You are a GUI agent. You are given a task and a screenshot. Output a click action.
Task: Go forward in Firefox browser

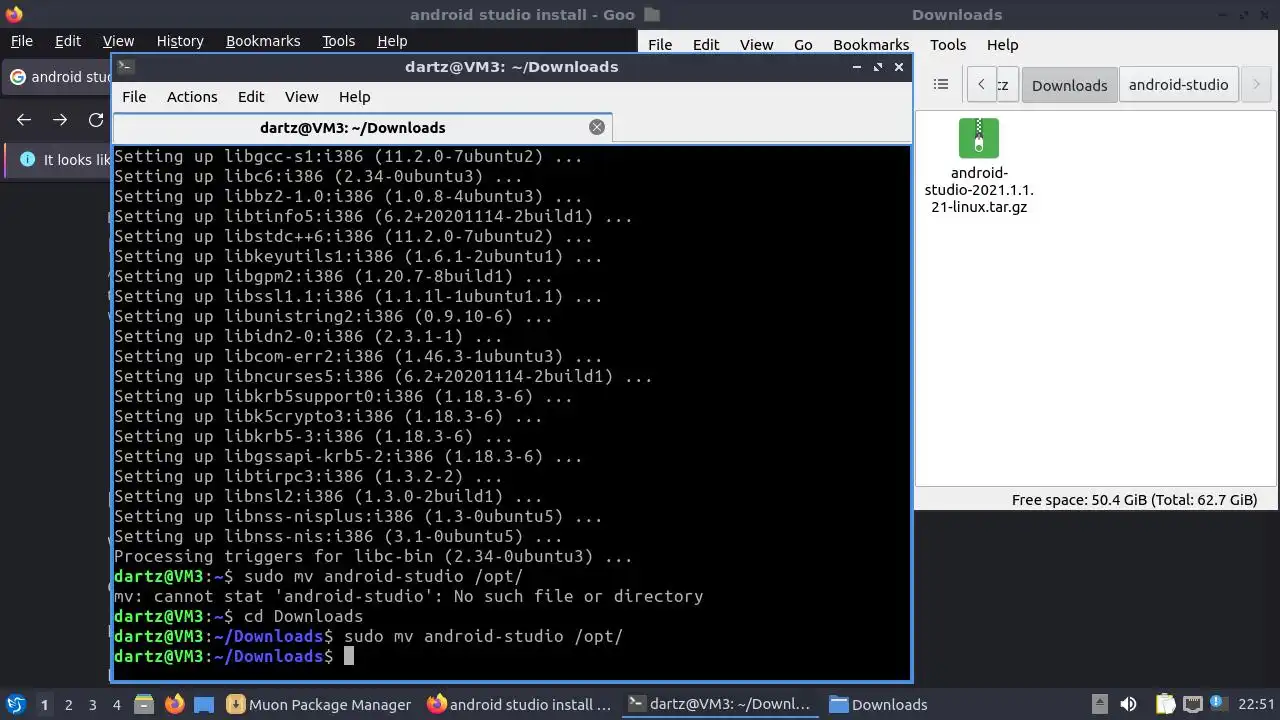tap(60, 120)
